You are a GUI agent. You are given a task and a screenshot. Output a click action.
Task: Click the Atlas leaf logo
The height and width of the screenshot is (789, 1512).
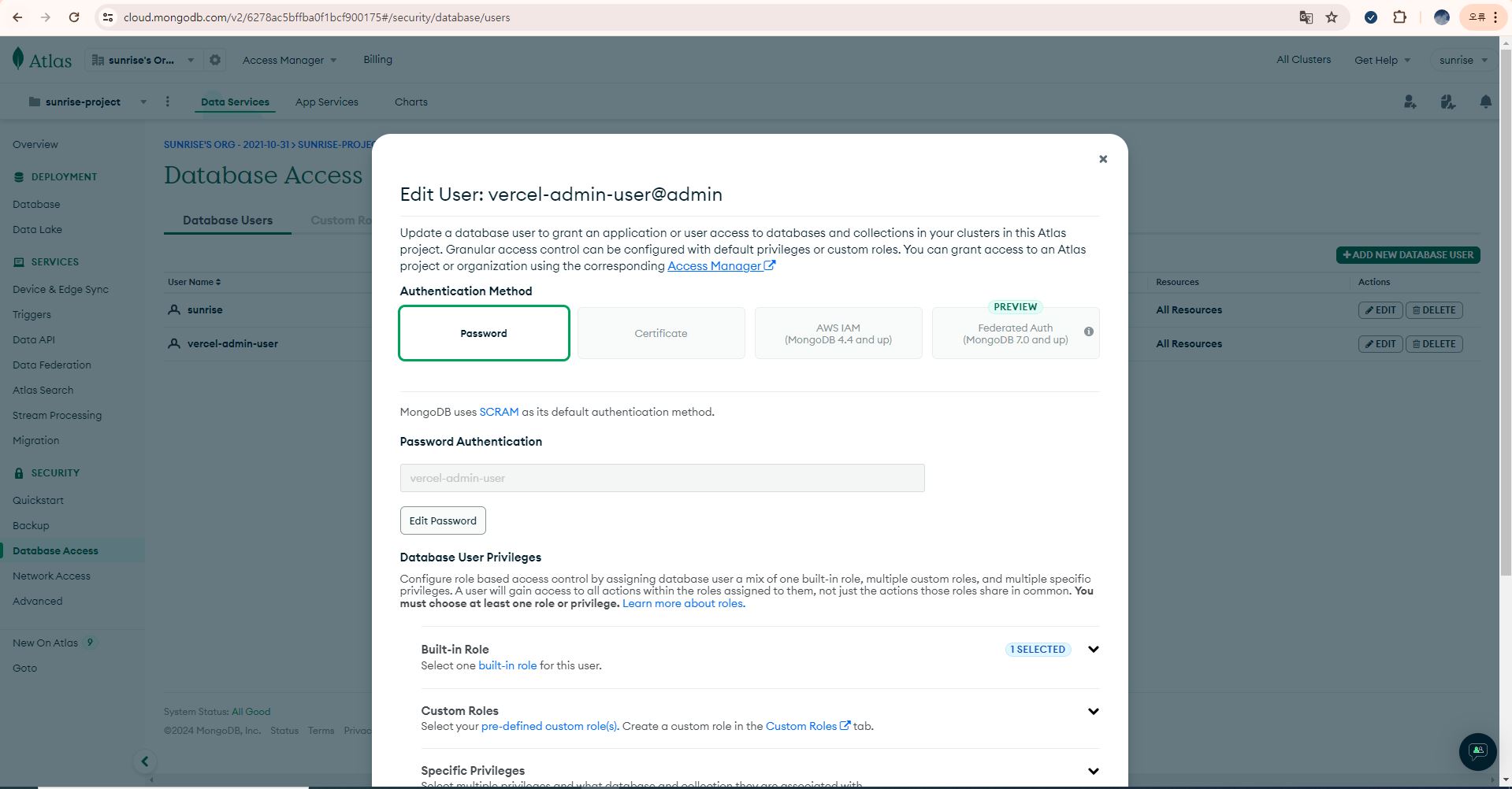18,58
